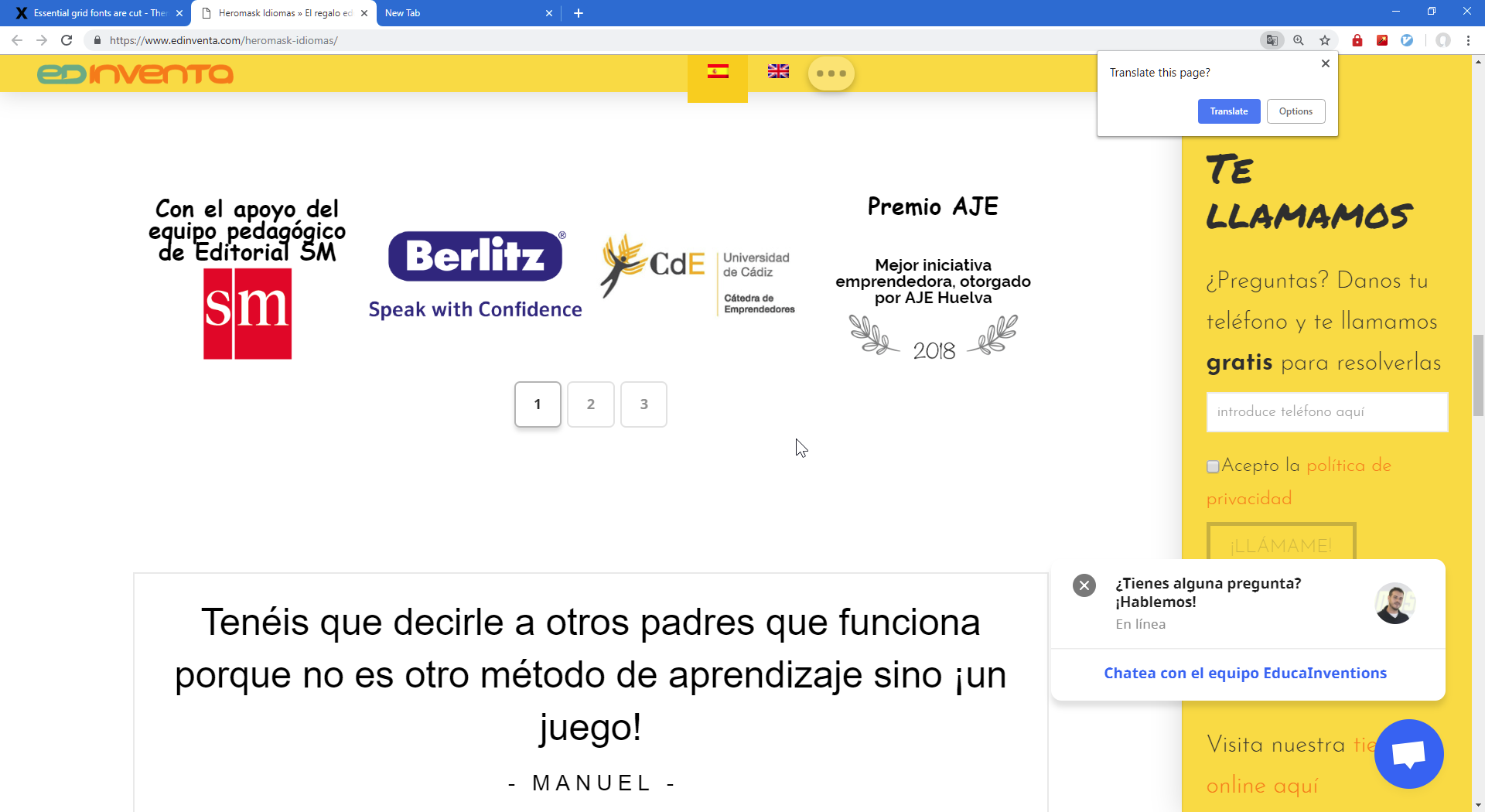Click the translate icon in address bar
Viewport: 1485px width, 812px height.
click(x=1272, y=40)
